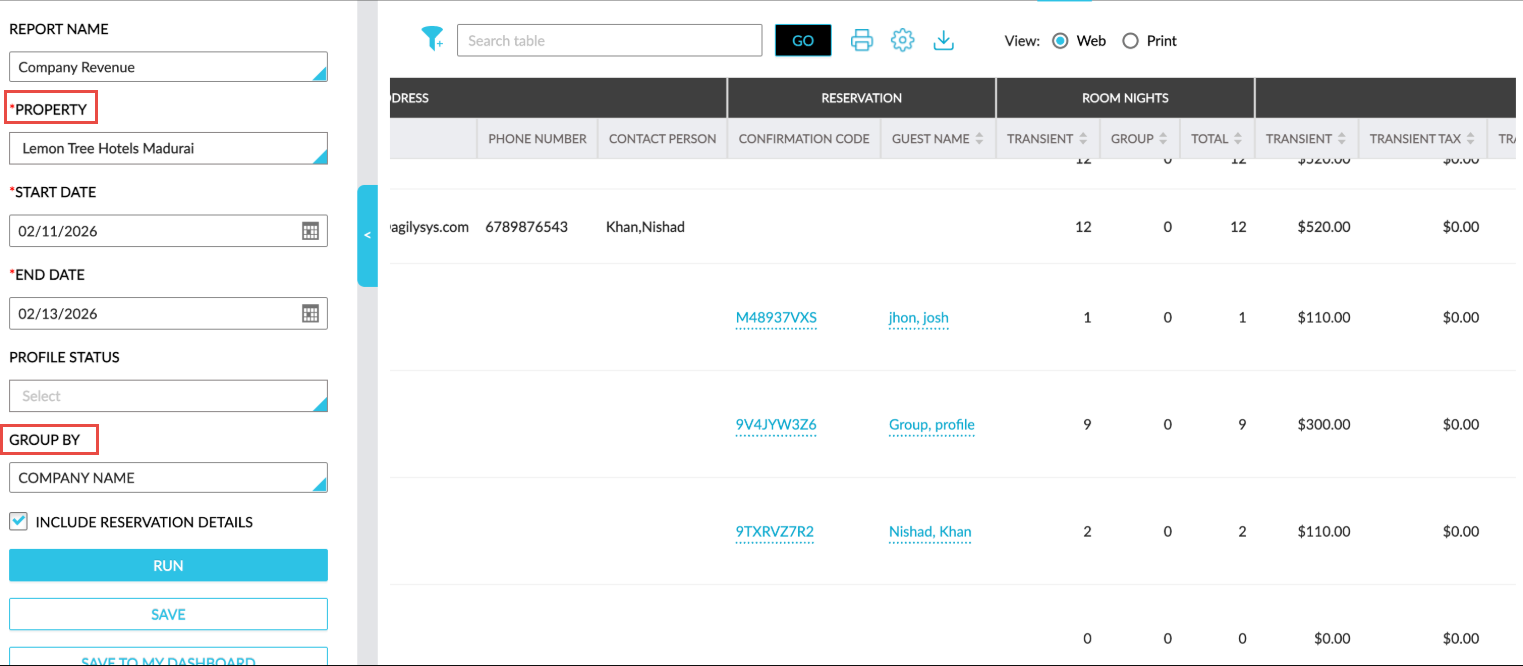Screen dimensions: 1523x666
Task: Open the Profile Status select dropdown
Action: 168,396
